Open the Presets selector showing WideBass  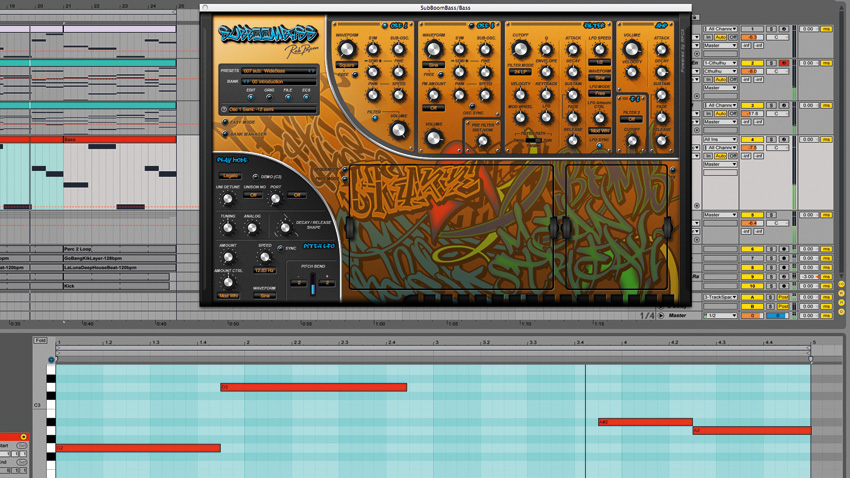[x=279, y=71]
